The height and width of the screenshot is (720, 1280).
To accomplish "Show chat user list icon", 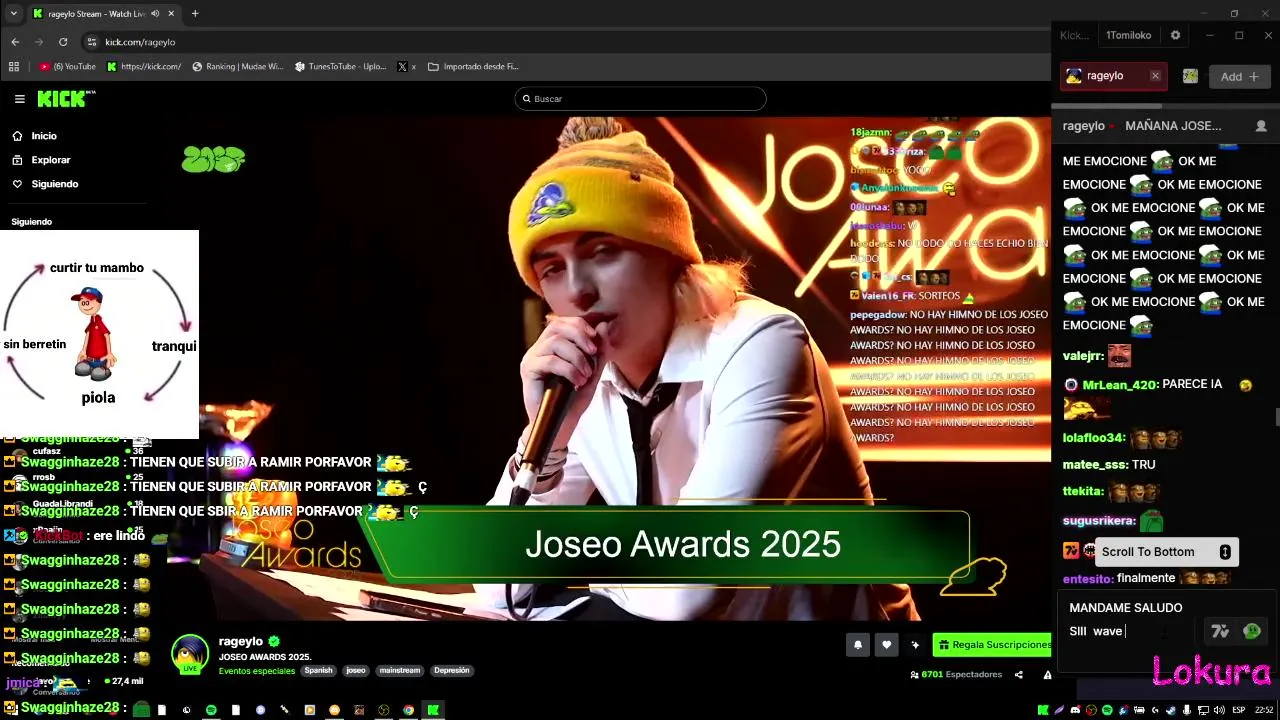I will coord(1260,126).
